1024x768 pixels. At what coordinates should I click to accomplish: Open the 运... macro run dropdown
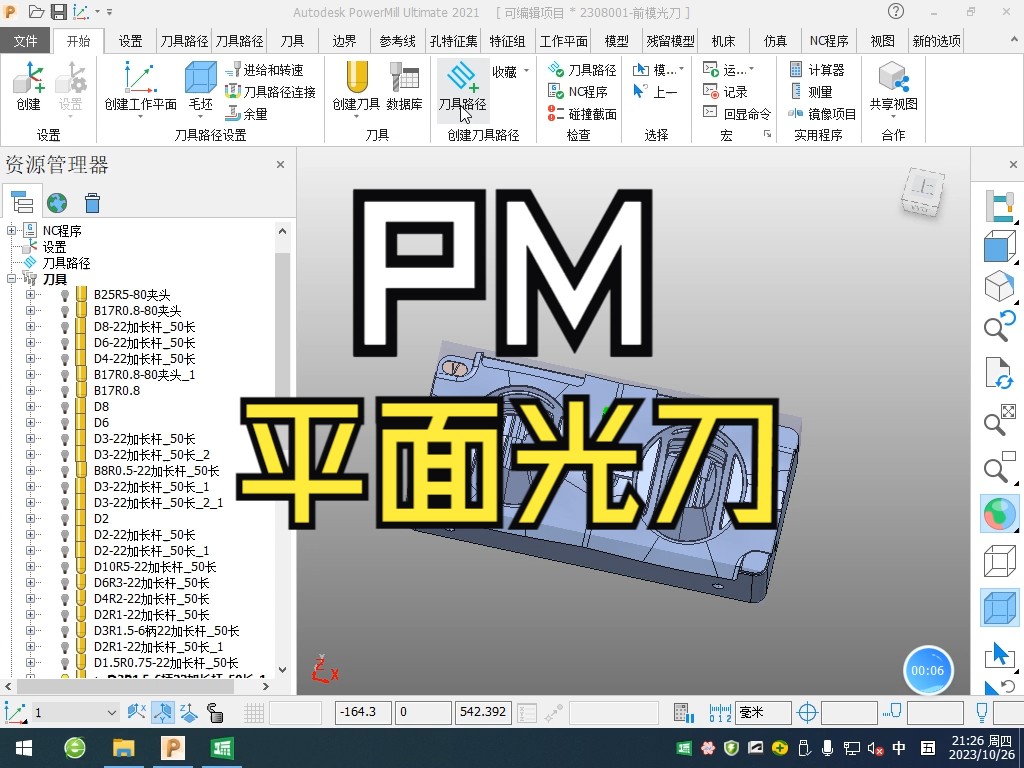pyautogui.click(x=729, y=70)
